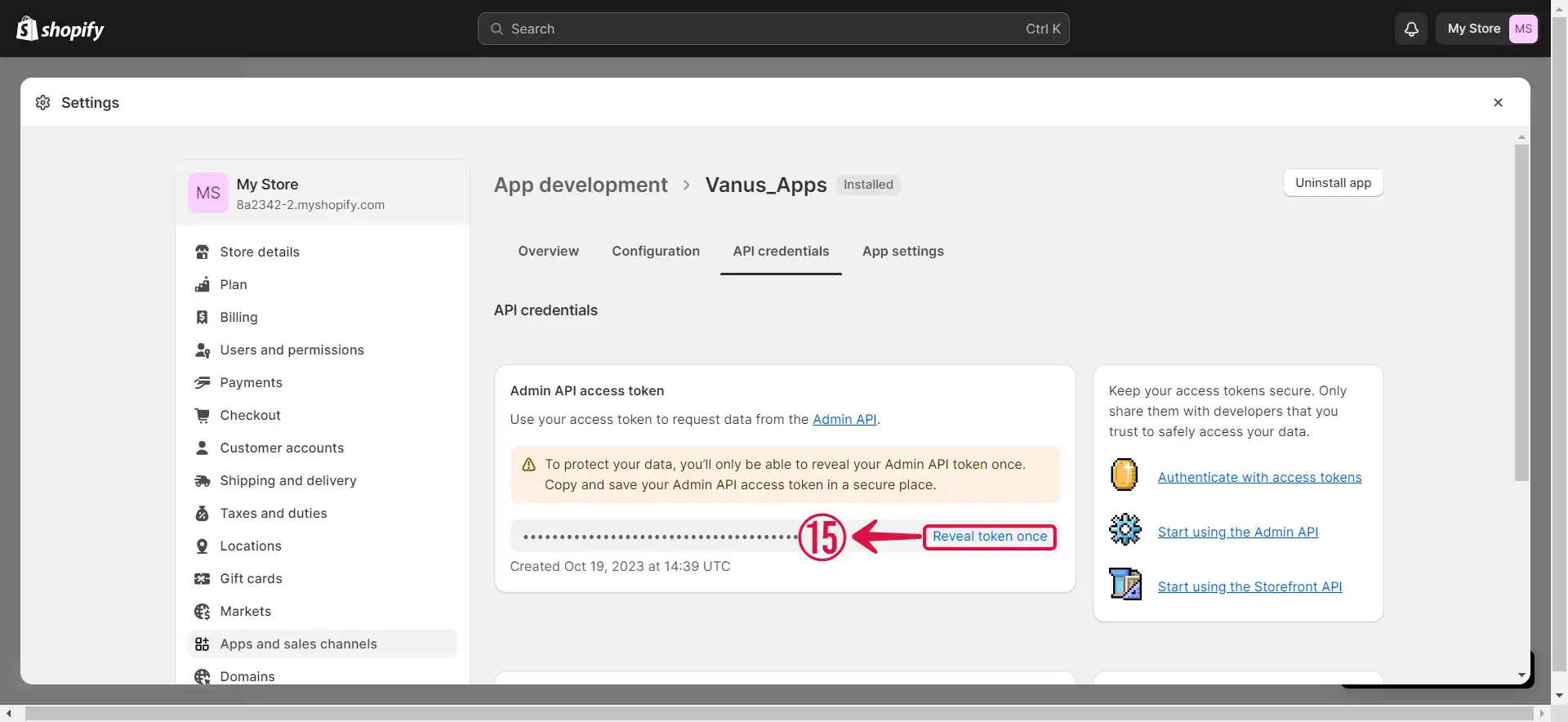
Task: Open Authenticate with access tokens link
Action: 1259,477
